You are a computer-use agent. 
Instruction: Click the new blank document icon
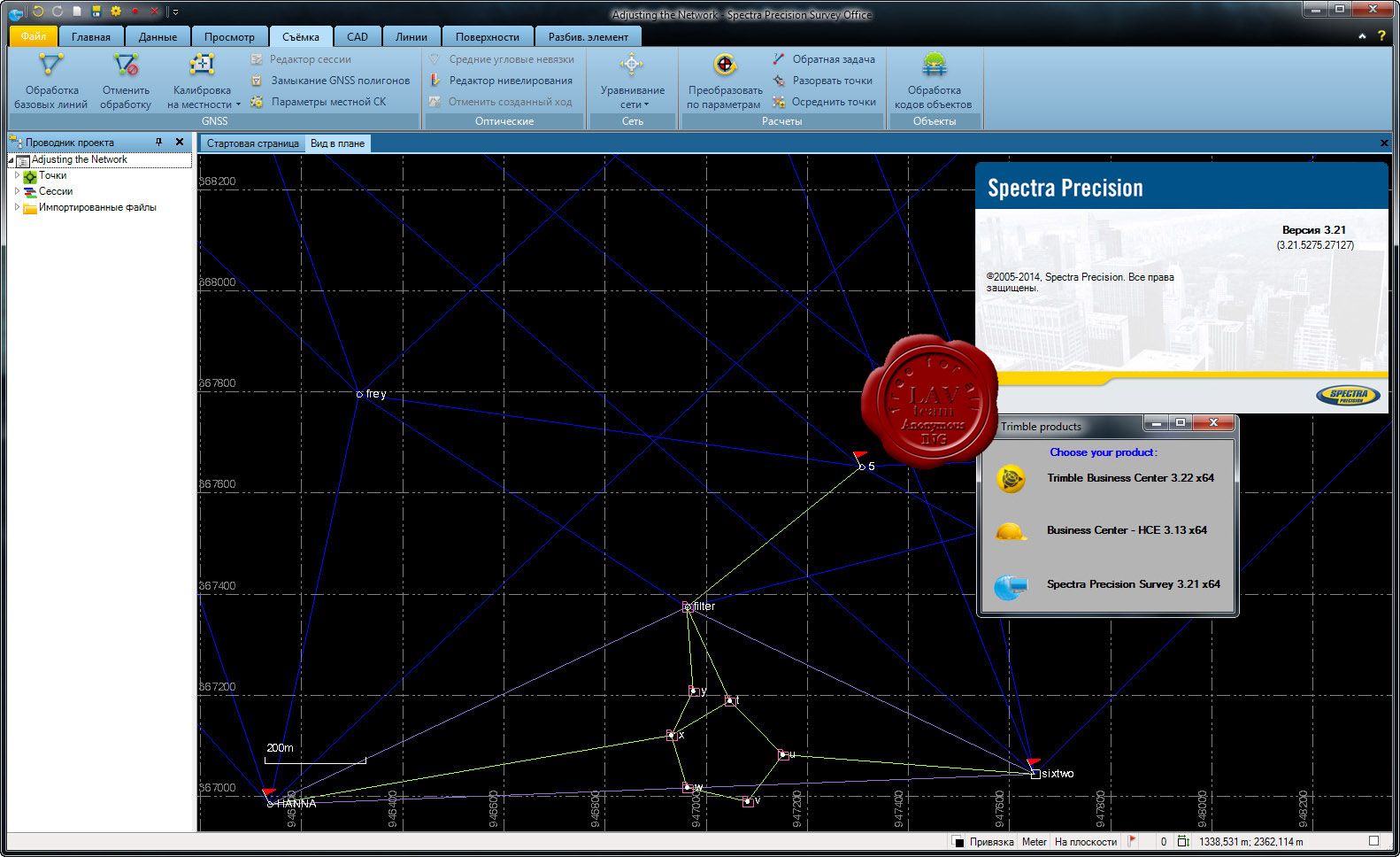pos(77,12)
